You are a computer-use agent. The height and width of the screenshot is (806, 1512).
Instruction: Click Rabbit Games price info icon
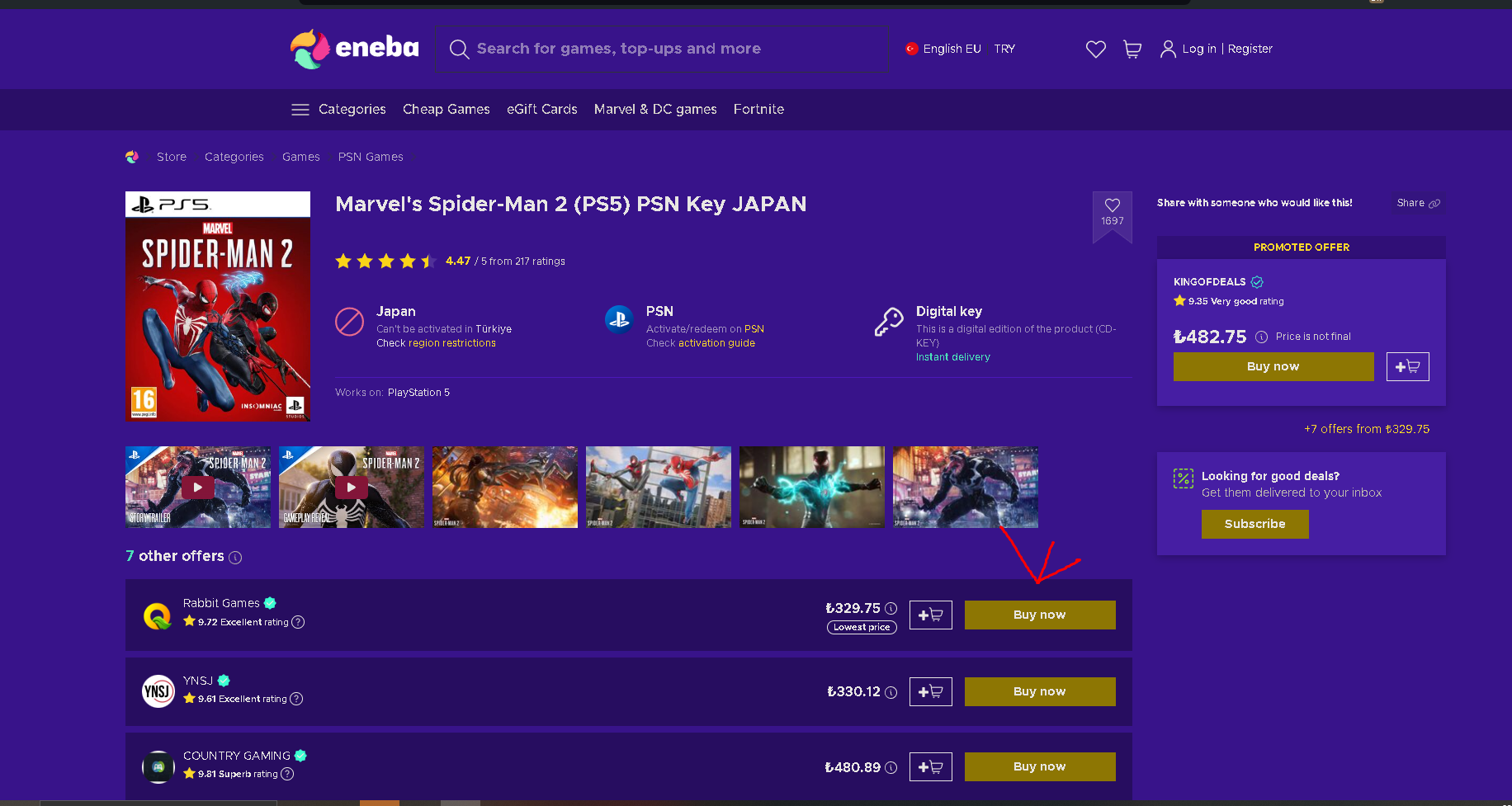click(891, 609)
